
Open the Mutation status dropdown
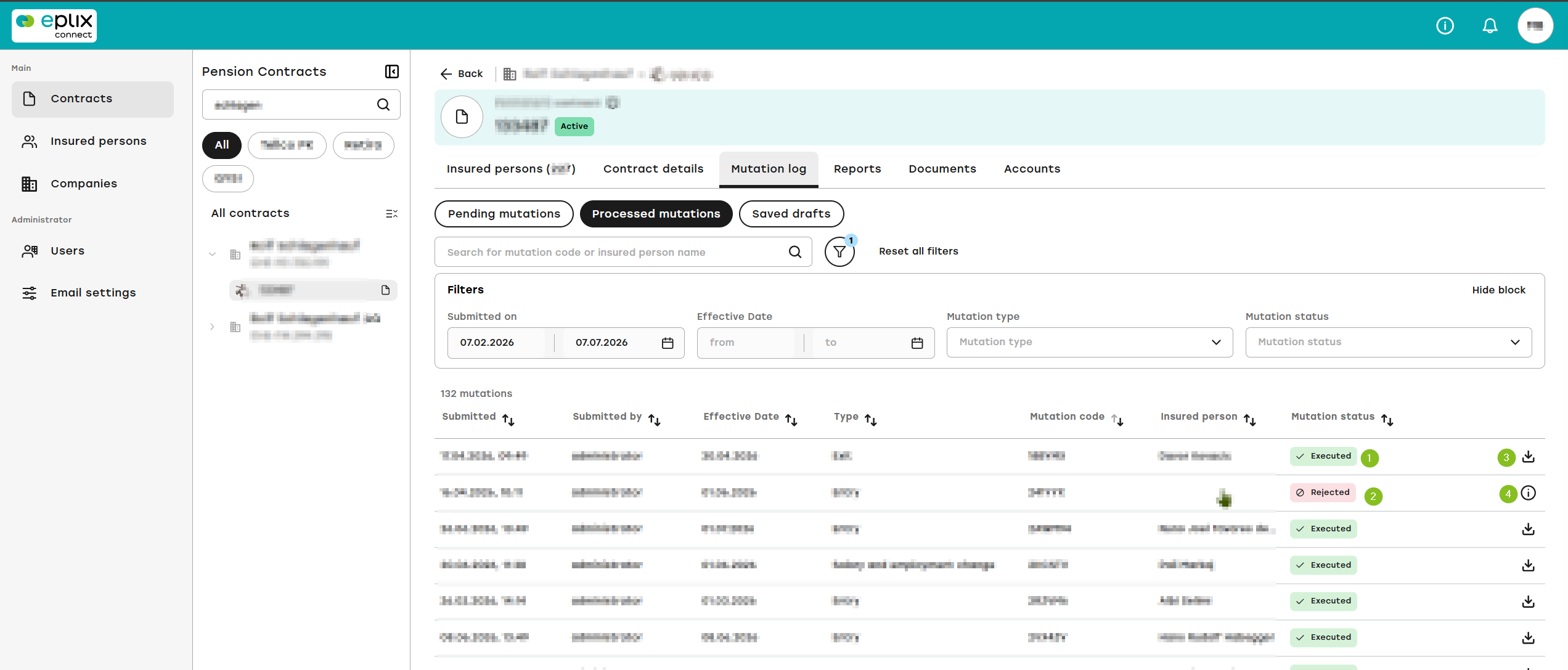(x=1389, y=342)
